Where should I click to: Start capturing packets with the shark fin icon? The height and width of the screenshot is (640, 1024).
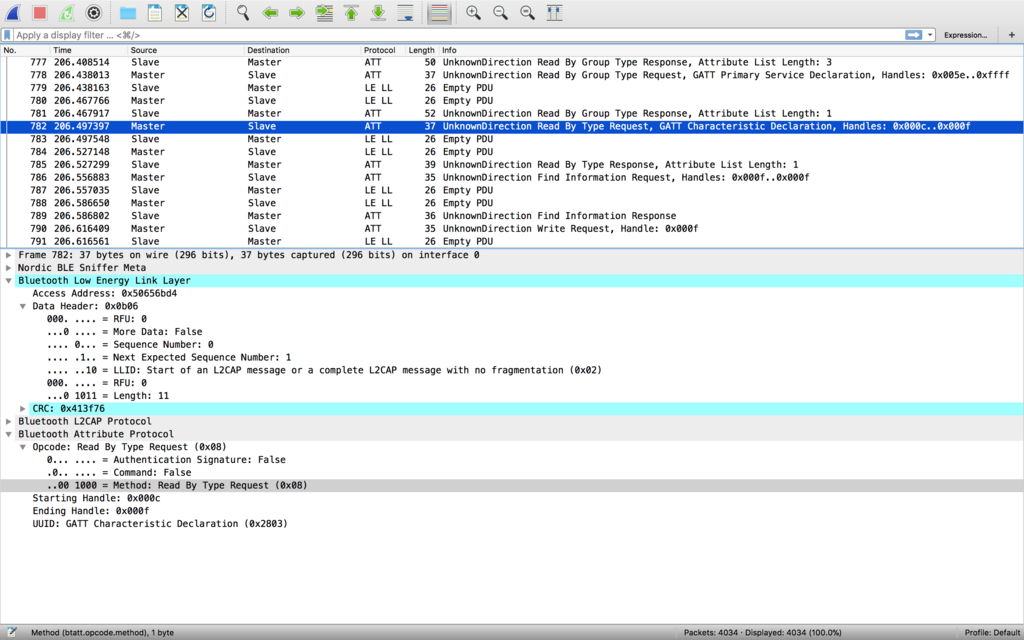pyautogui.click(x=13, y=12)
